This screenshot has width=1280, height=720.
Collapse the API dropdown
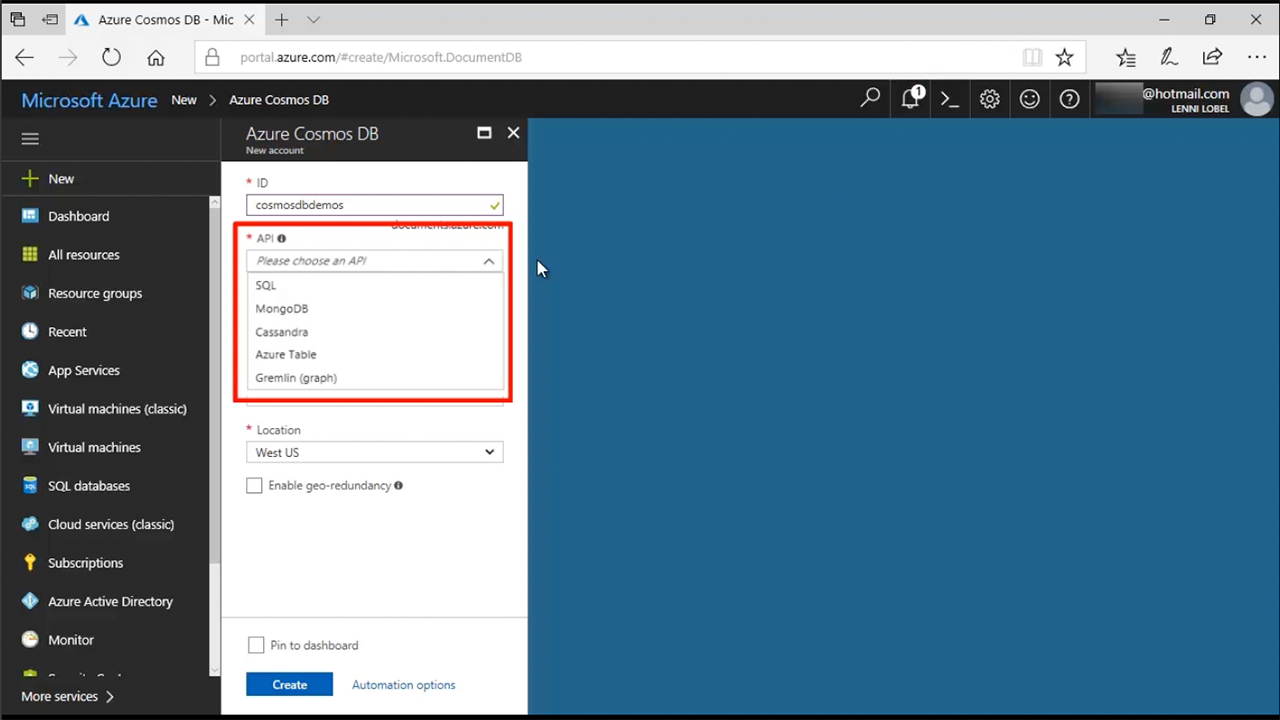tap(488, 261)
